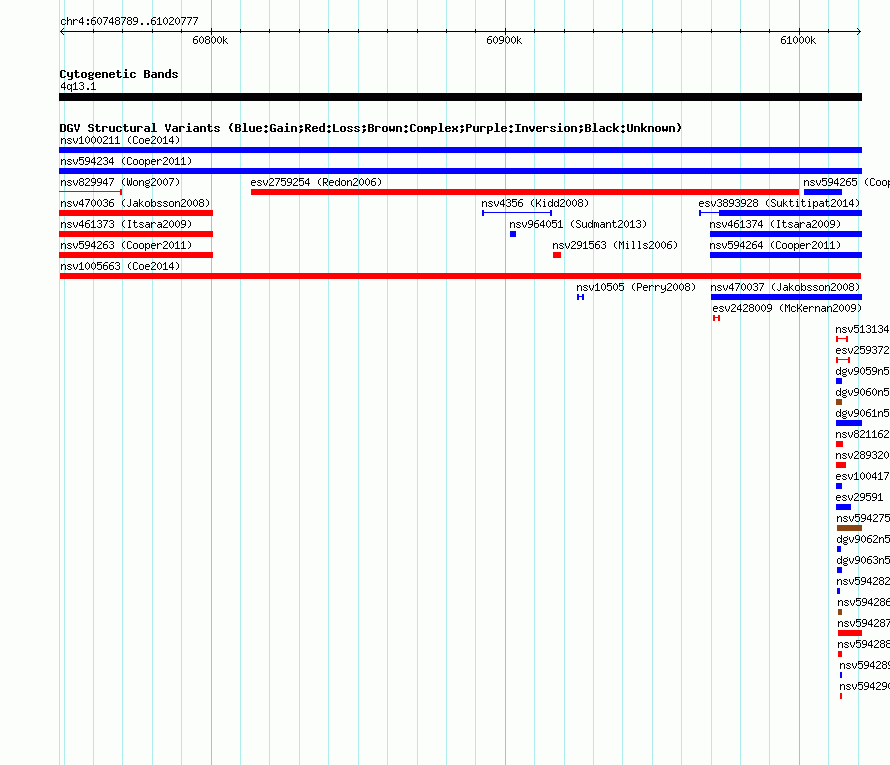Select the blue bar under esv29591

(x=843, y=507)
